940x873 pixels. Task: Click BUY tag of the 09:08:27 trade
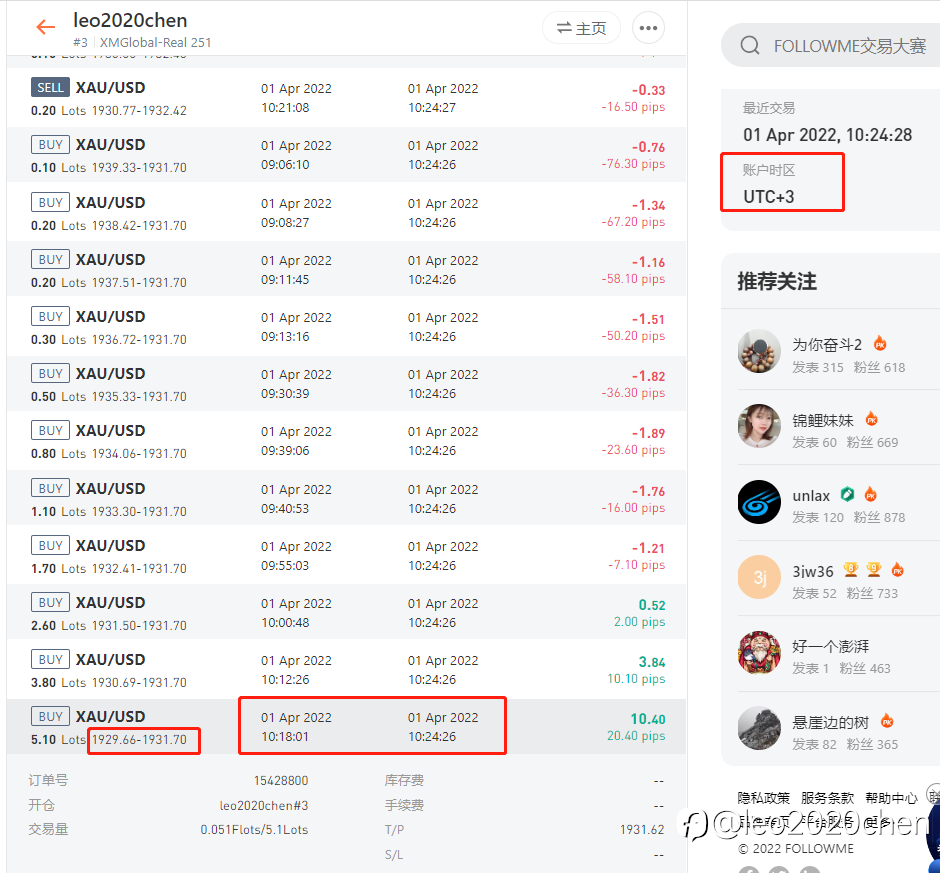click(50, 203)
